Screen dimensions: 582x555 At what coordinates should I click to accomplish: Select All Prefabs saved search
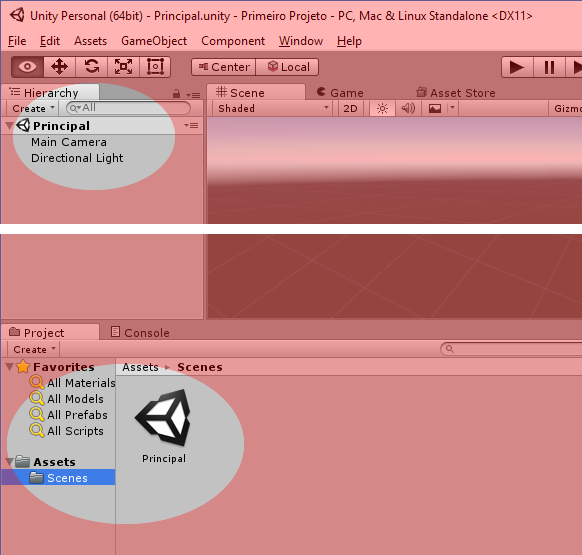click(69, 415)
